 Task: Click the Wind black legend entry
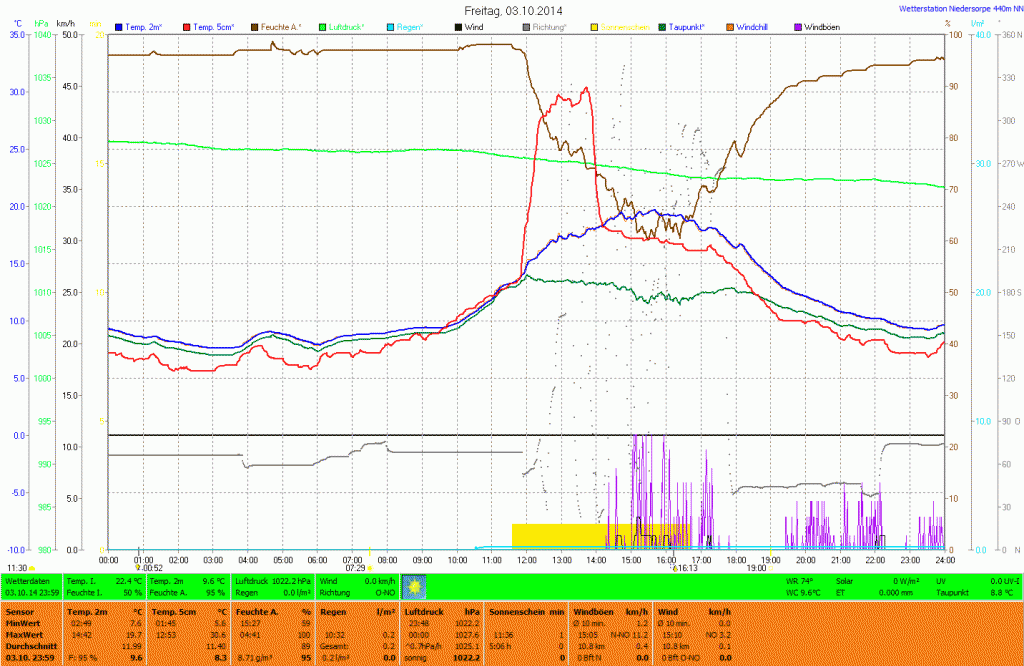click(468, 27)
